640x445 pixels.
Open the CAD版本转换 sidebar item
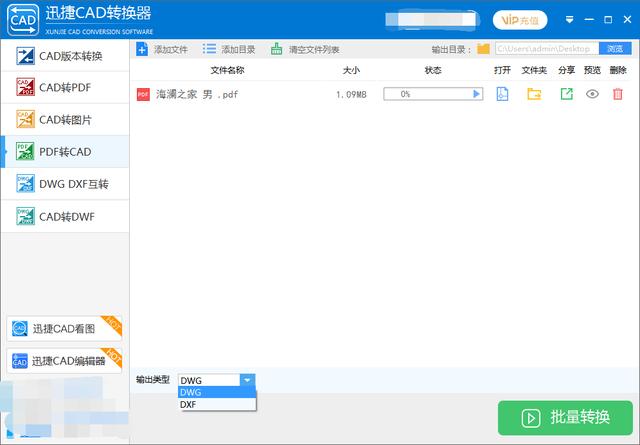coord(65,56)
